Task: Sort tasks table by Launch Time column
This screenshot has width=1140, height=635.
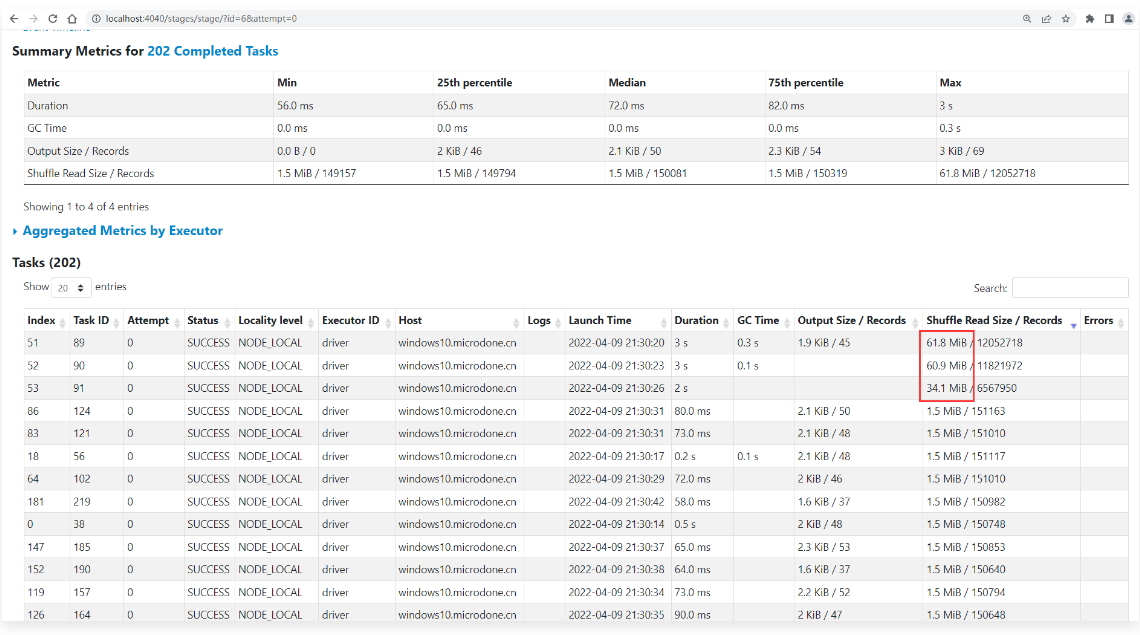Action: (617, 321)
